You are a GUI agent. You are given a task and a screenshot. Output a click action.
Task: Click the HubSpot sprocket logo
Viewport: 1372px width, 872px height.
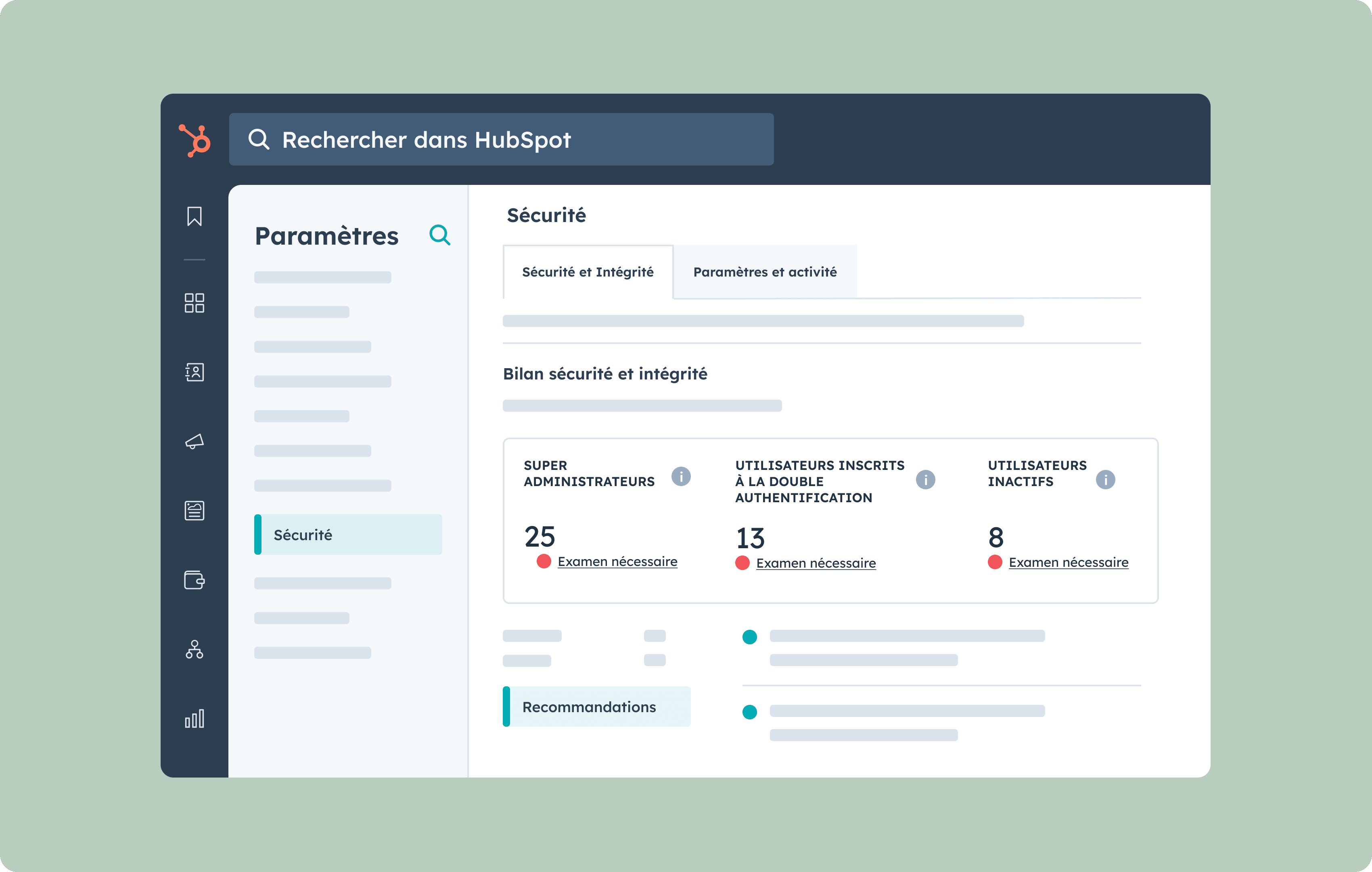click(x=195, y=140)
